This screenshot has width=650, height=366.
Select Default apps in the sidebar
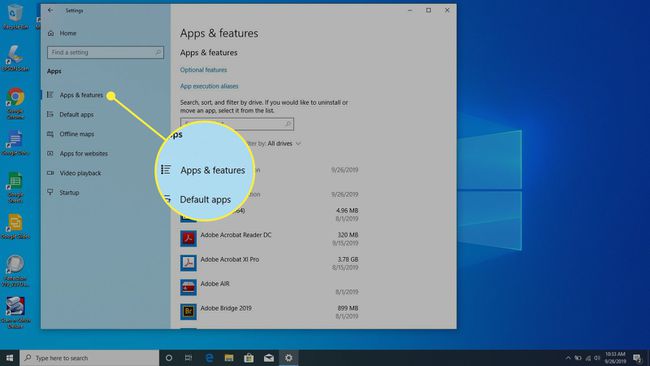(x=77, y=115)
